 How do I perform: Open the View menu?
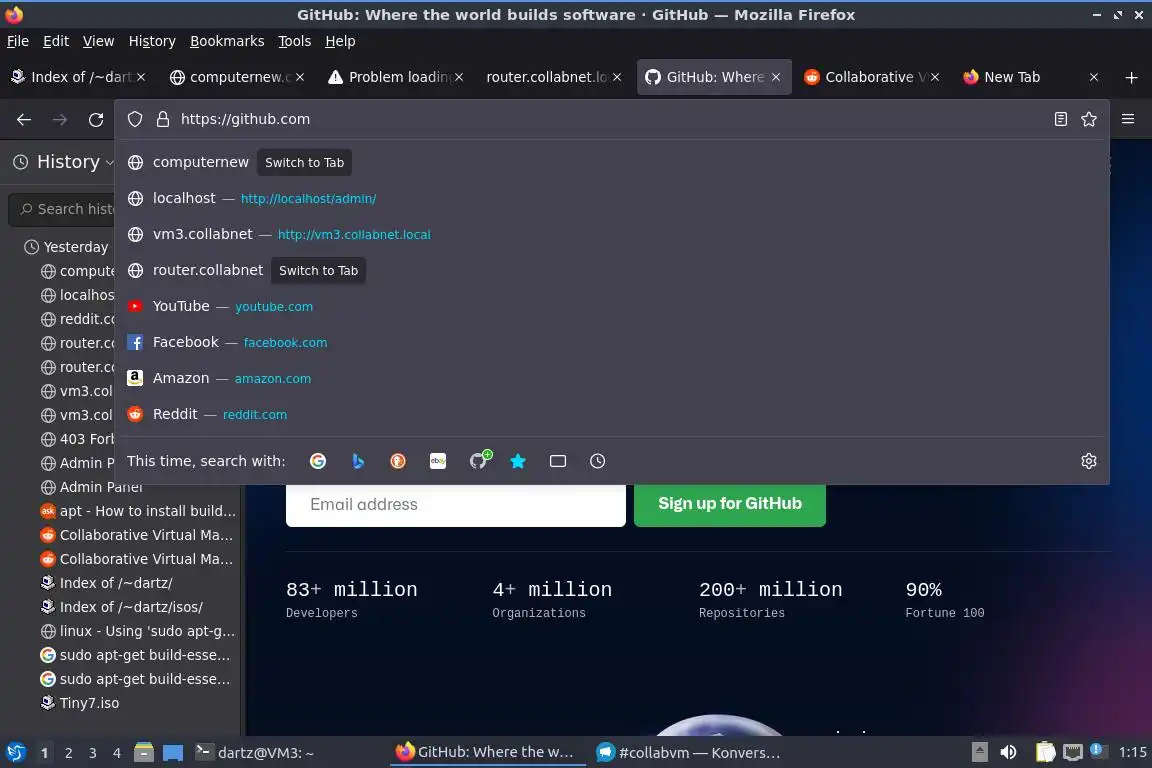(98, 41)
